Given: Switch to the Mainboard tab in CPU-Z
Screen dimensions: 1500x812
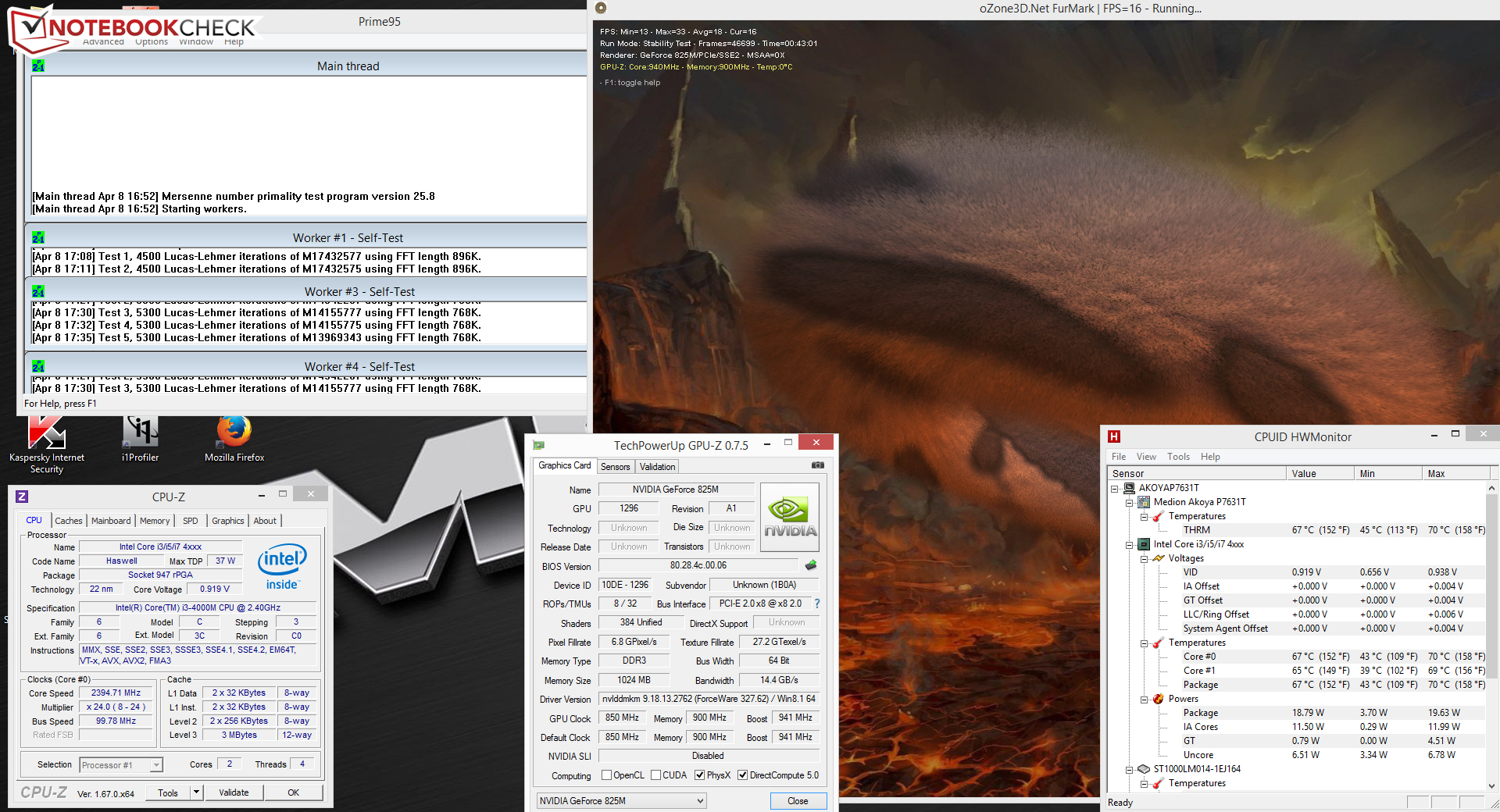Looking at the screenshot, I should click(111, 521).
